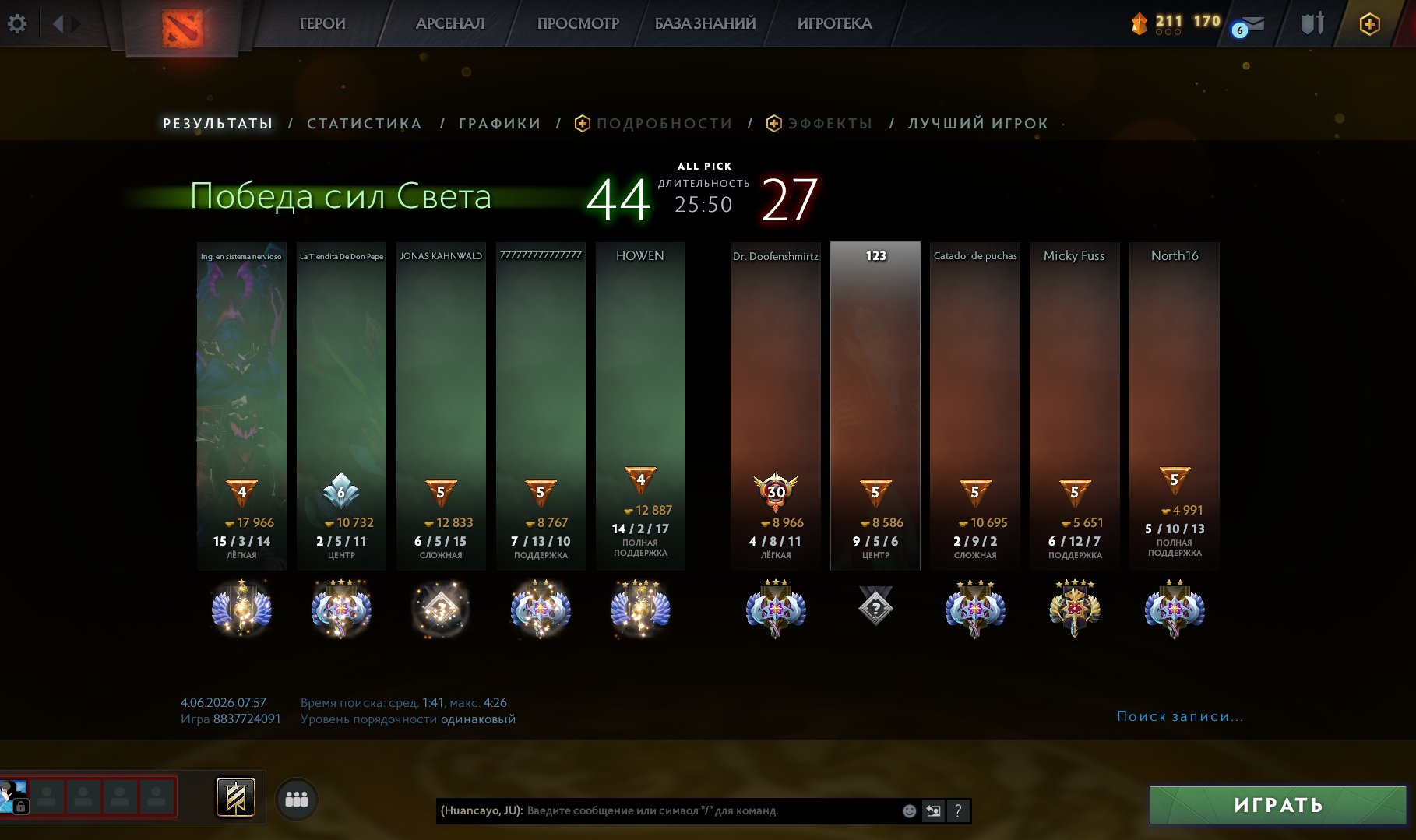This screenshot has width=1416, height=840.
Task: Click unranked medal under player 123
Action: (875, 606)
